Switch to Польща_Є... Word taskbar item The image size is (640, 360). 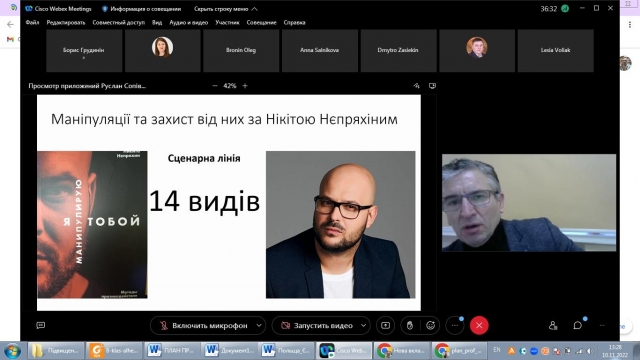pos(287,351)
